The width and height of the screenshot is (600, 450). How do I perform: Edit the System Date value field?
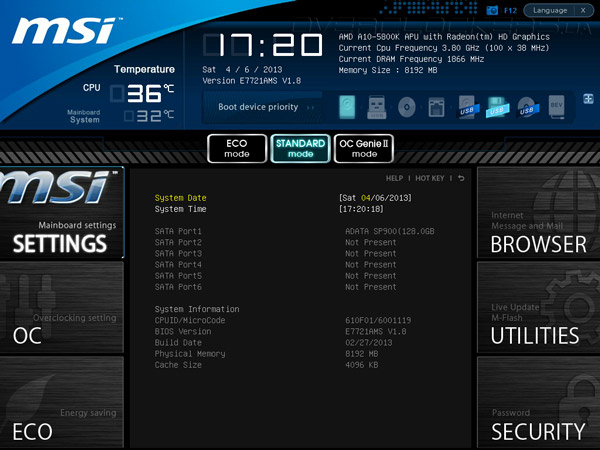(375, 198)
